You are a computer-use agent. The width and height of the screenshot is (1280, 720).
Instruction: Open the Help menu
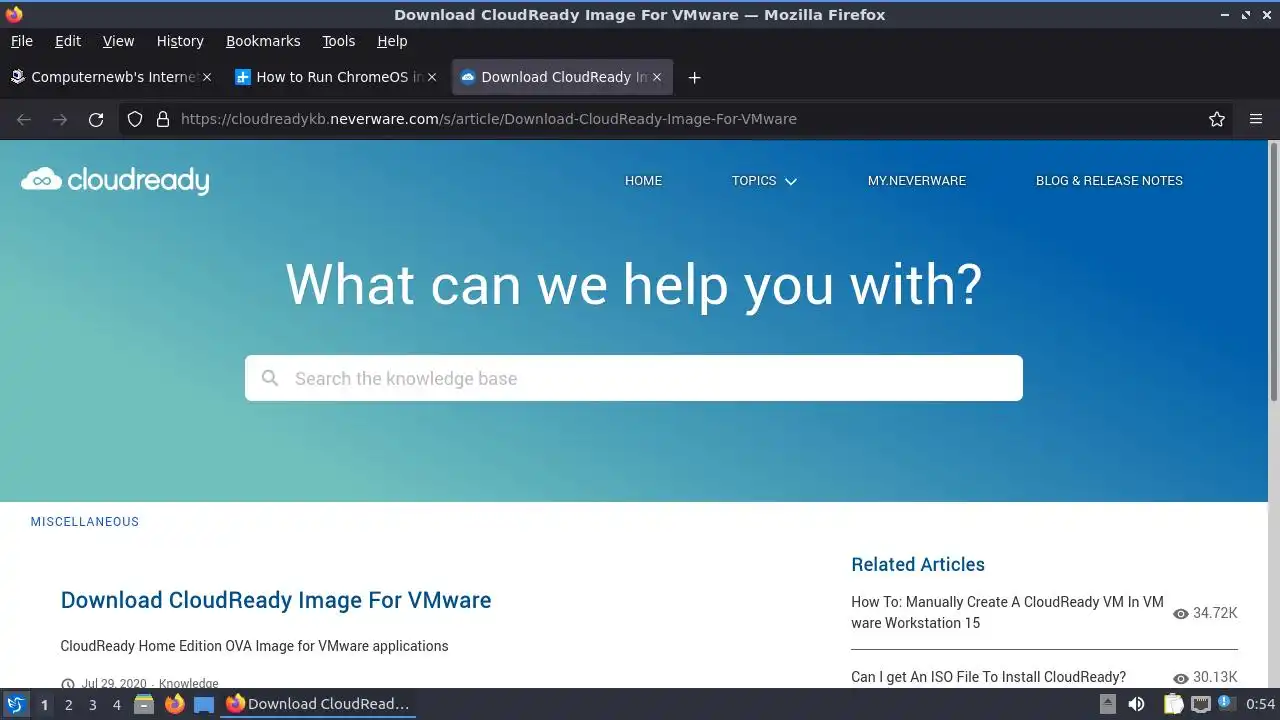(392, 41)
